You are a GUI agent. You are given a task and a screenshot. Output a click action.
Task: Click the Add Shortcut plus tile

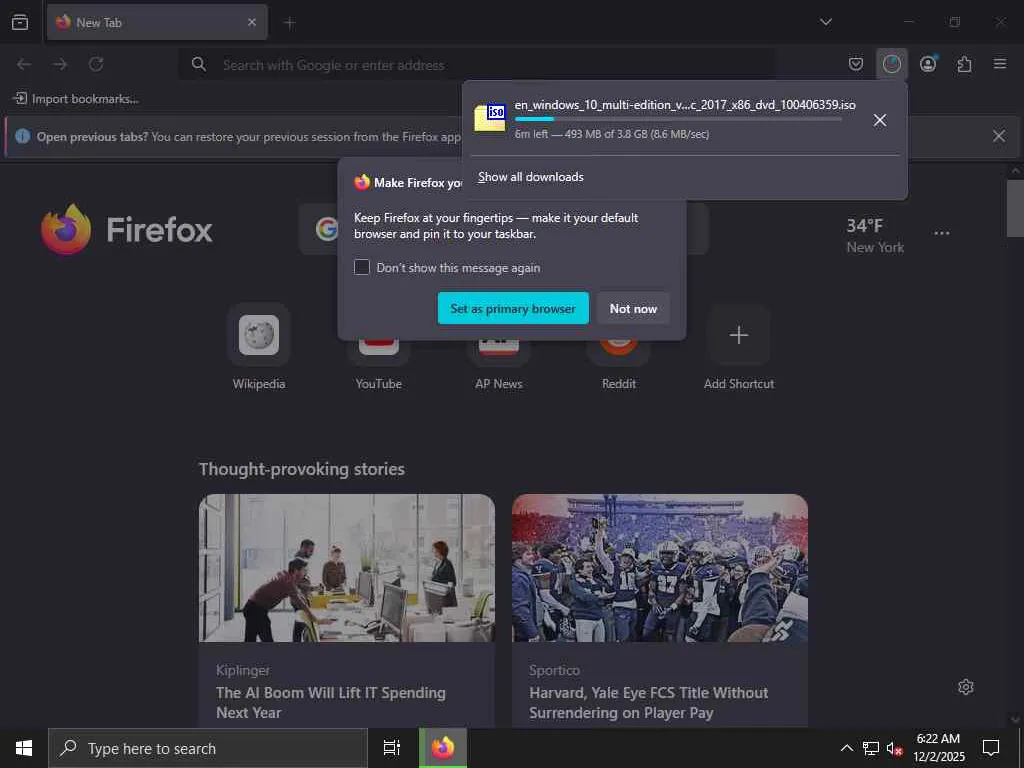click(739, 334)
